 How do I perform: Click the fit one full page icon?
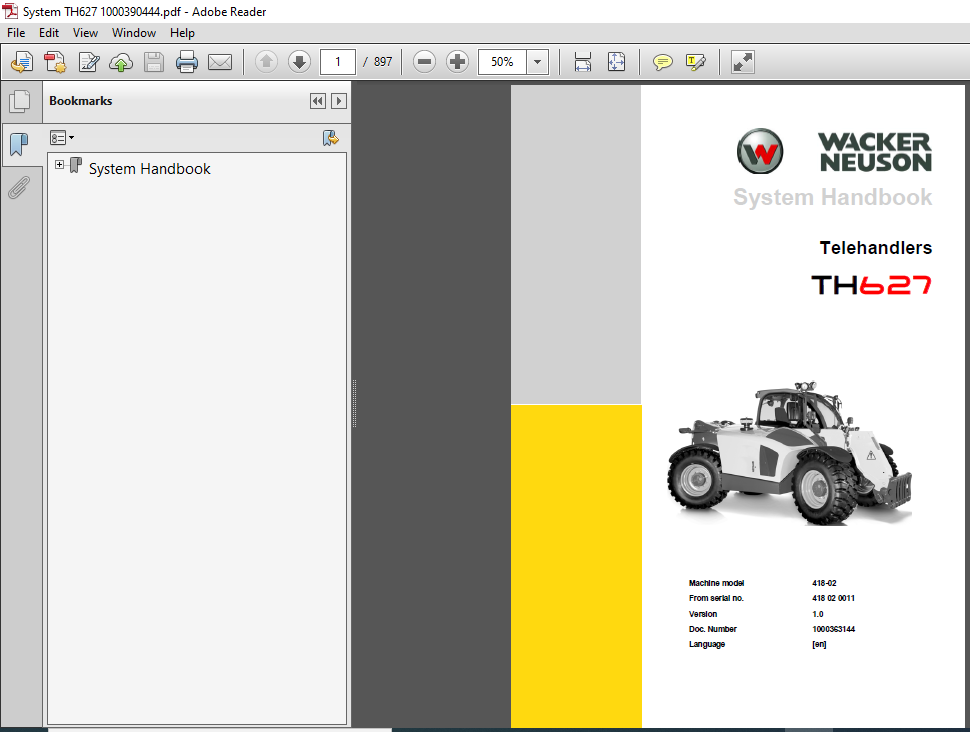(x=617, y=62)
